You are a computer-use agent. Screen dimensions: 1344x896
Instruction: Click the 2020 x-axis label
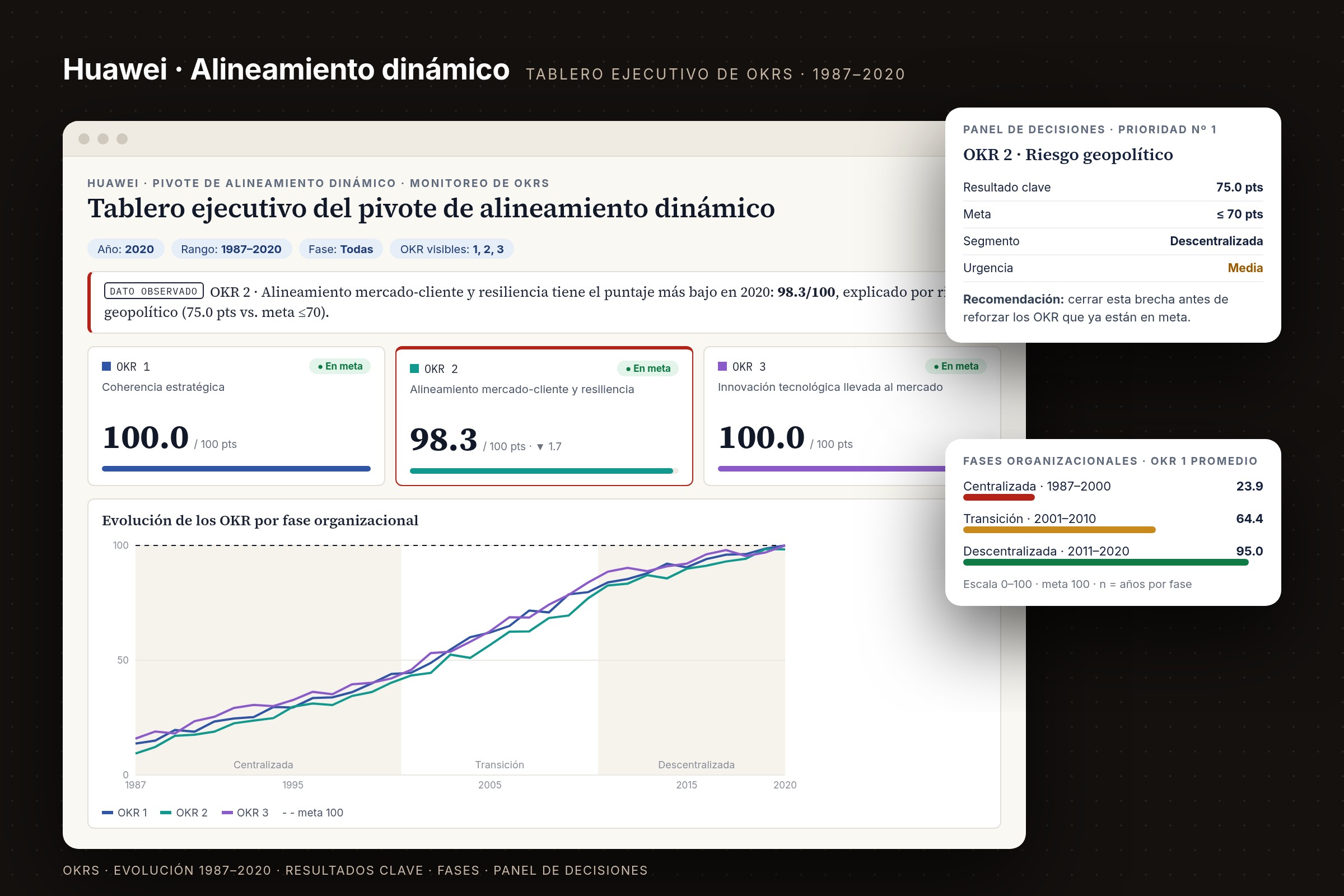tap(785, 785)
